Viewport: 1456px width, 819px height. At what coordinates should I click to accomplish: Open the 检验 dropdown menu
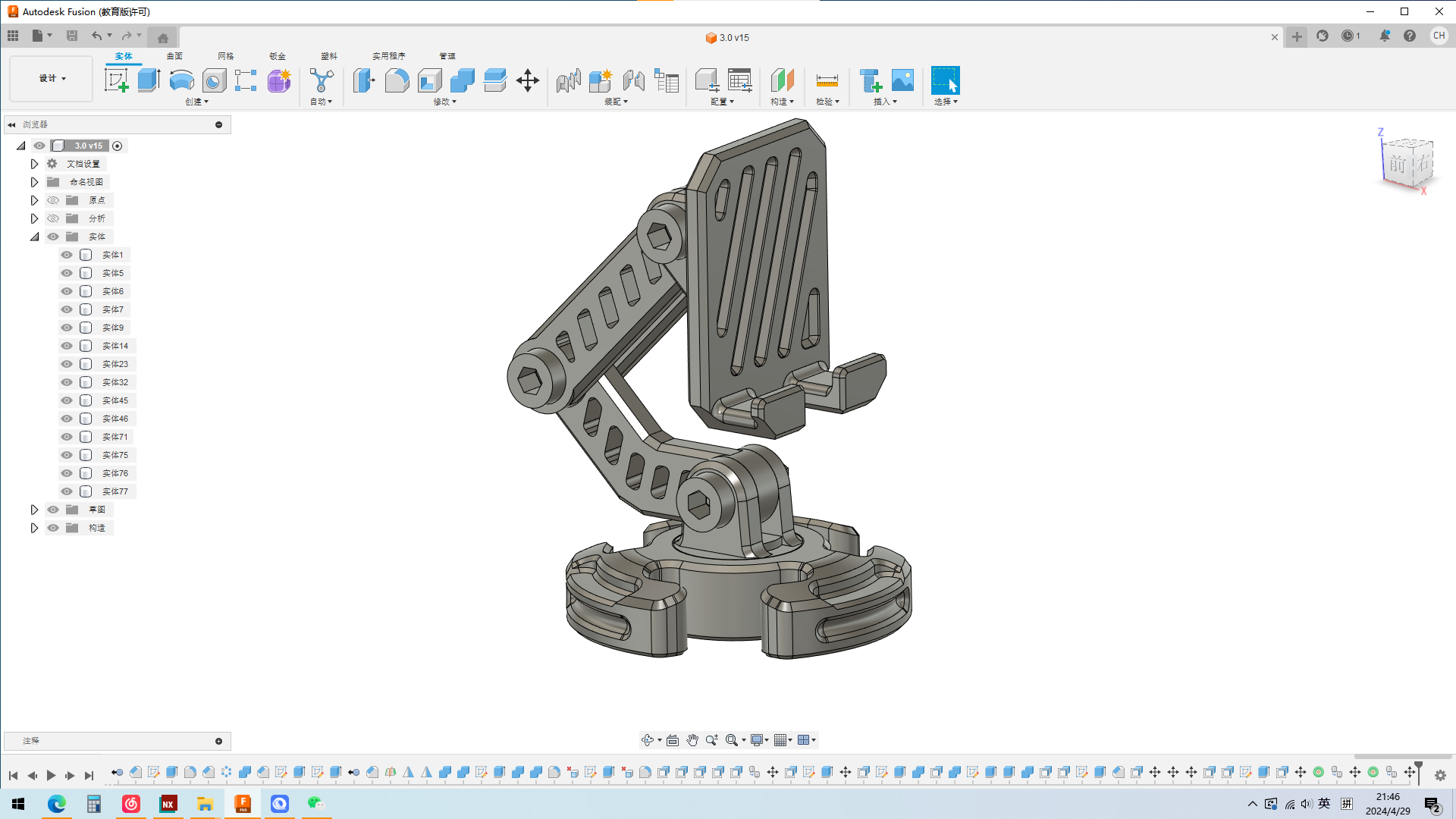[827, 102]
